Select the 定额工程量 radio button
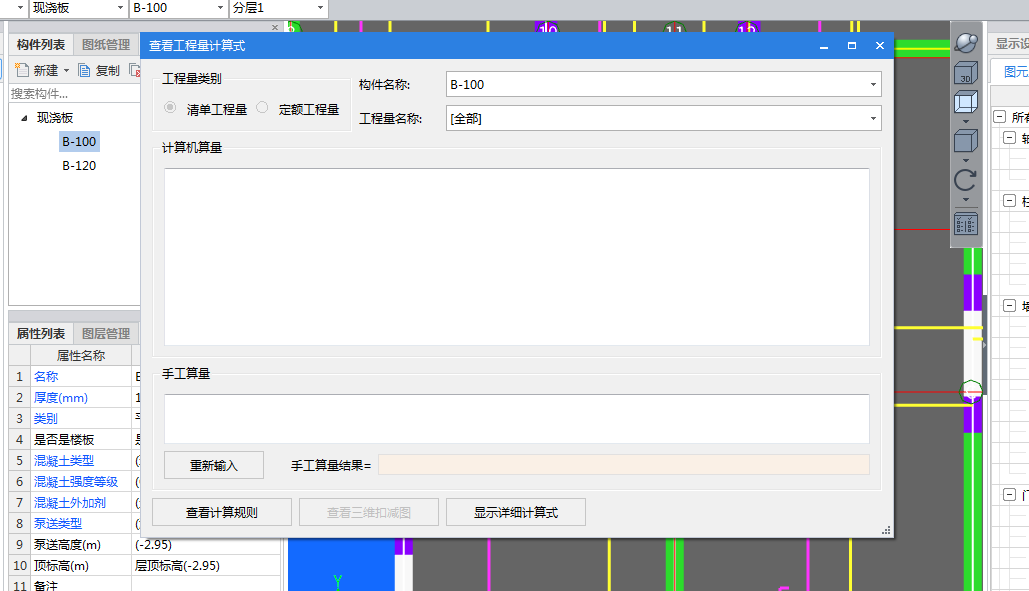This screenshot has width=1029, height=591. click(x=262, y=108)
